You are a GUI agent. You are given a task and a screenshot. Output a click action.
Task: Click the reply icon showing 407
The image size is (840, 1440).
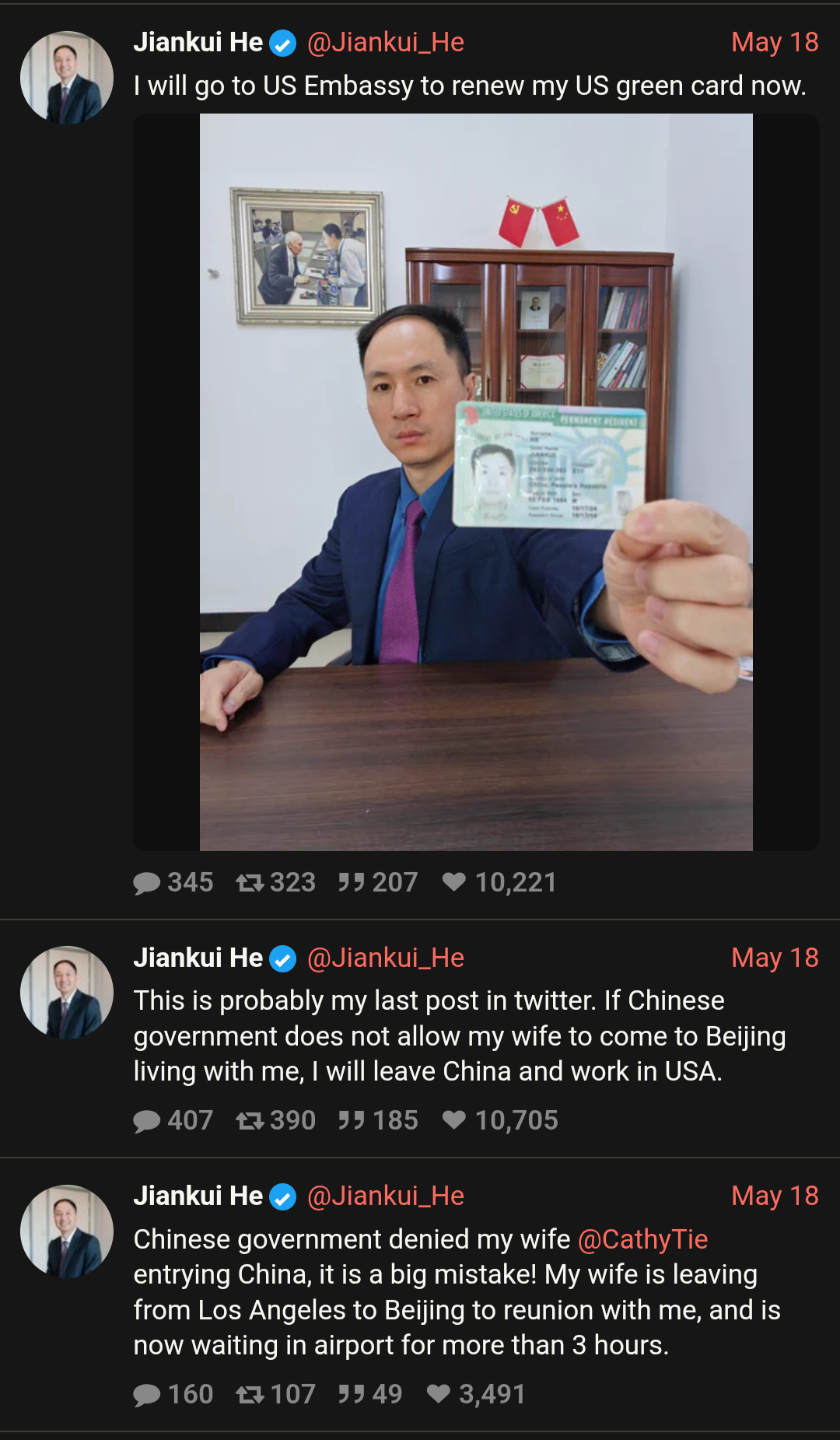[147, 1121]
